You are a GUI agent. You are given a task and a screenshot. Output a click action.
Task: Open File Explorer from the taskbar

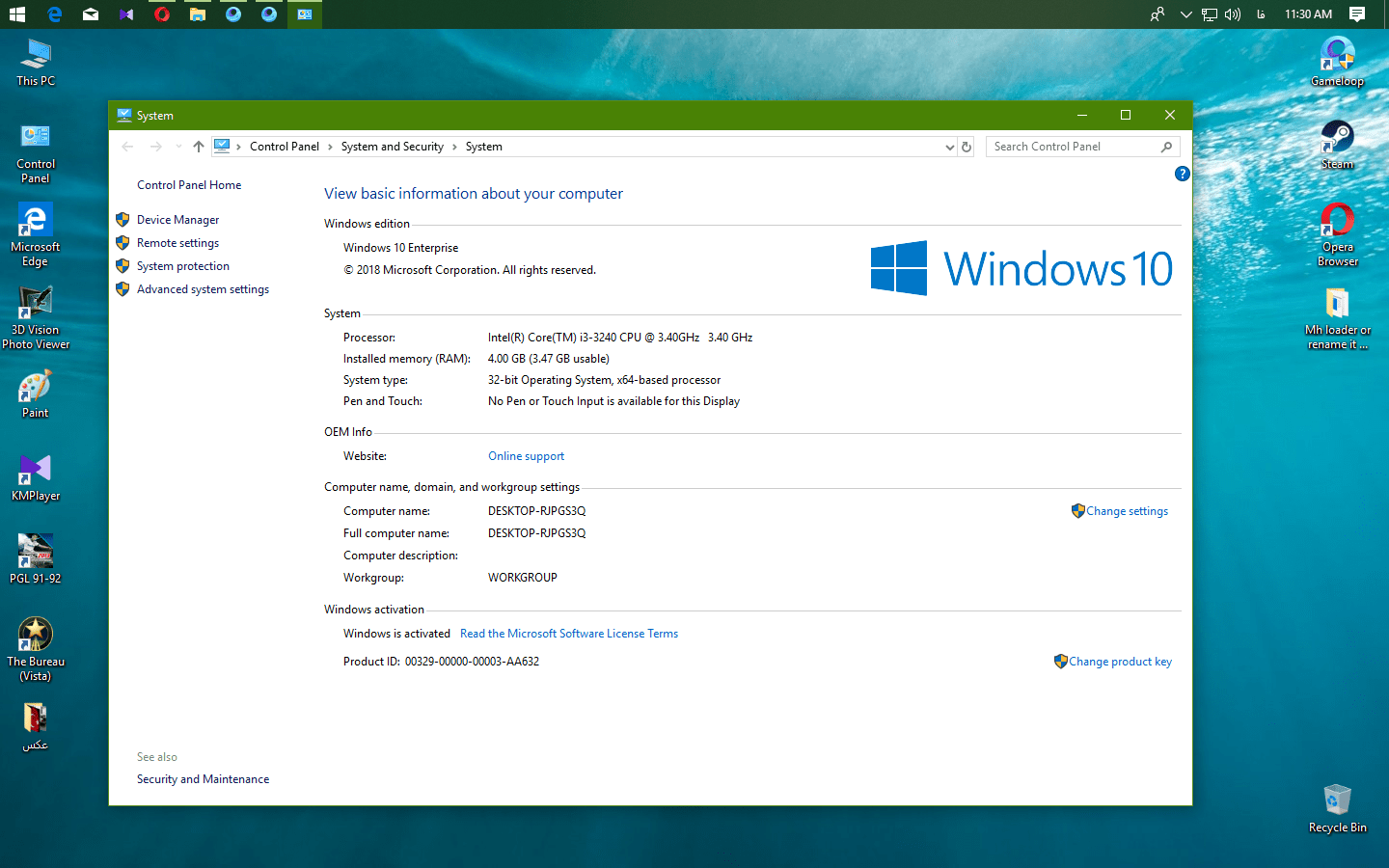[198, 14]
